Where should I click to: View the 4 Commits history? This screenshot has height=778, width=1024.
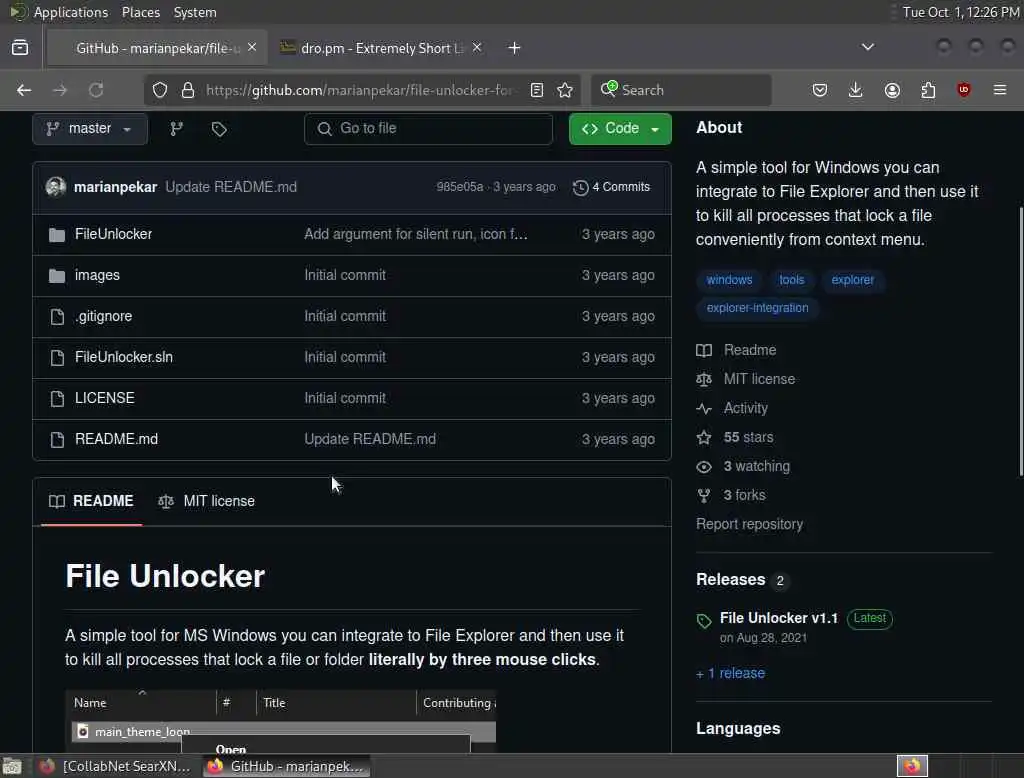click(611, 187)
